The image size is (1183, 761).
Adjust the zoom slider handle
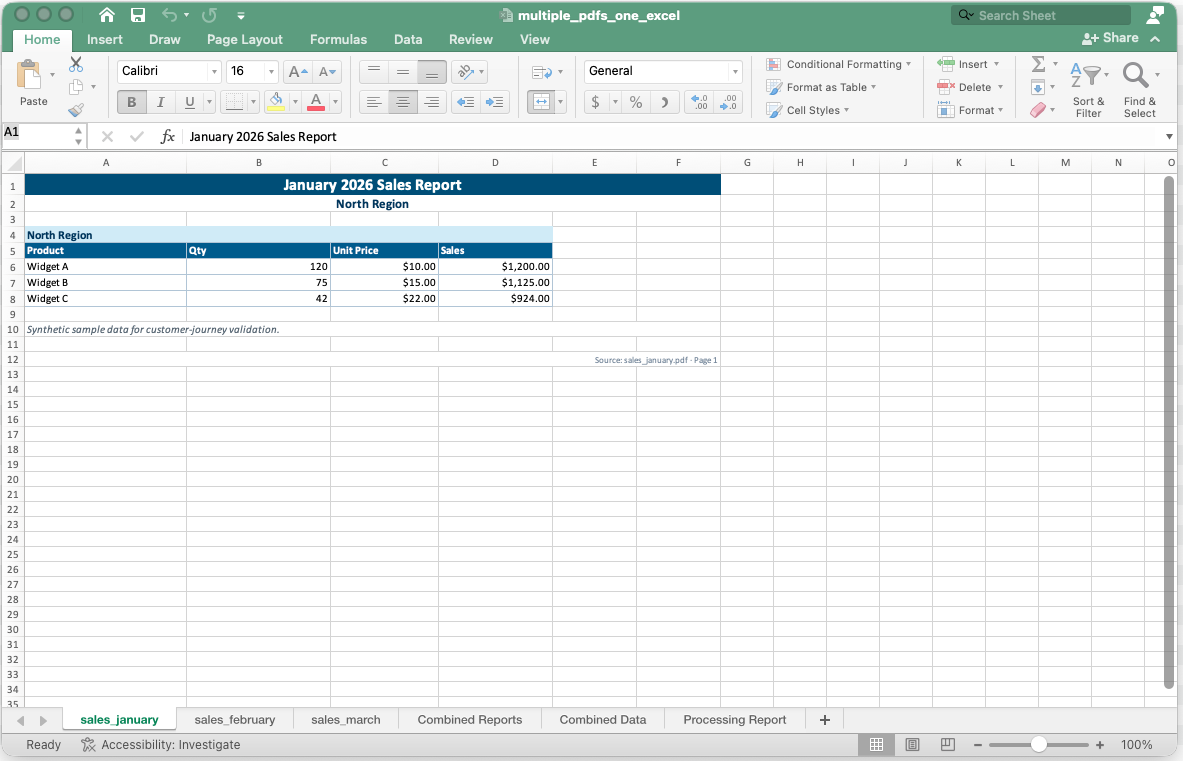point(1039,744)
